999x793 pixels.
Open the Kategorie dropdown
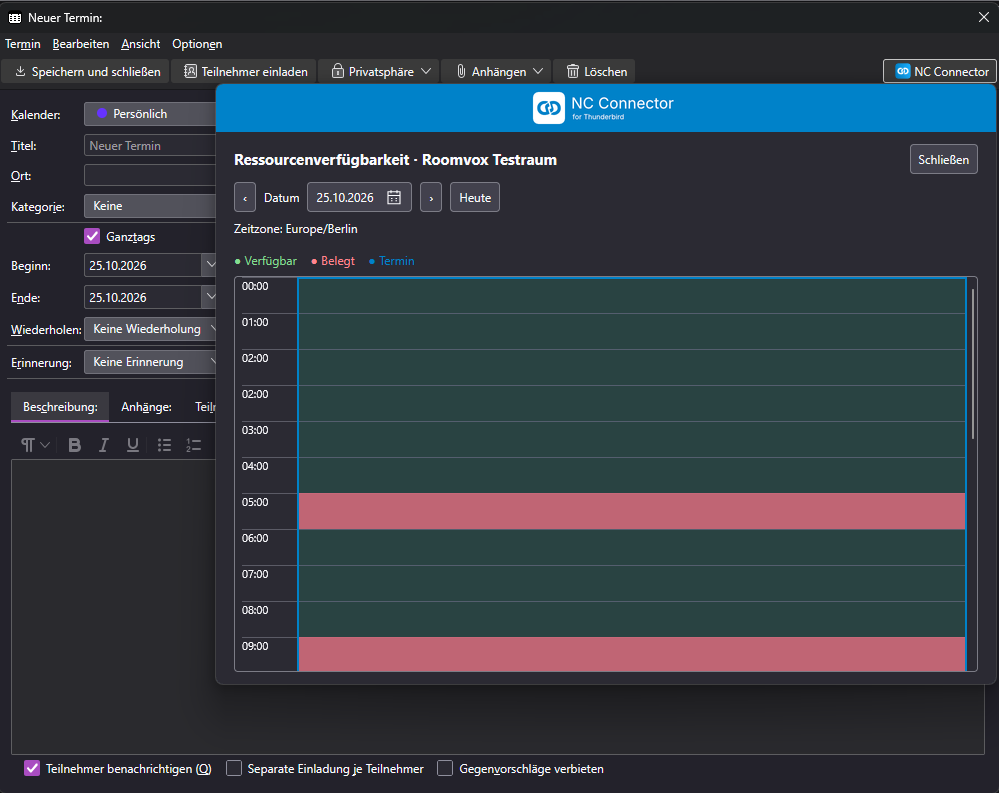pyautogui.click(x=150, y=206)
